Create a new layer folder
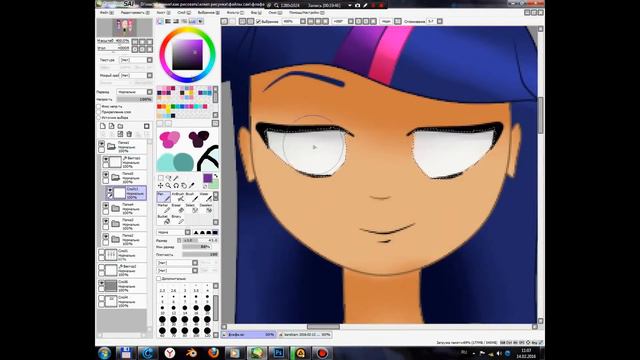This screenshot has height=360, width=640. click(x=120, y=126)
